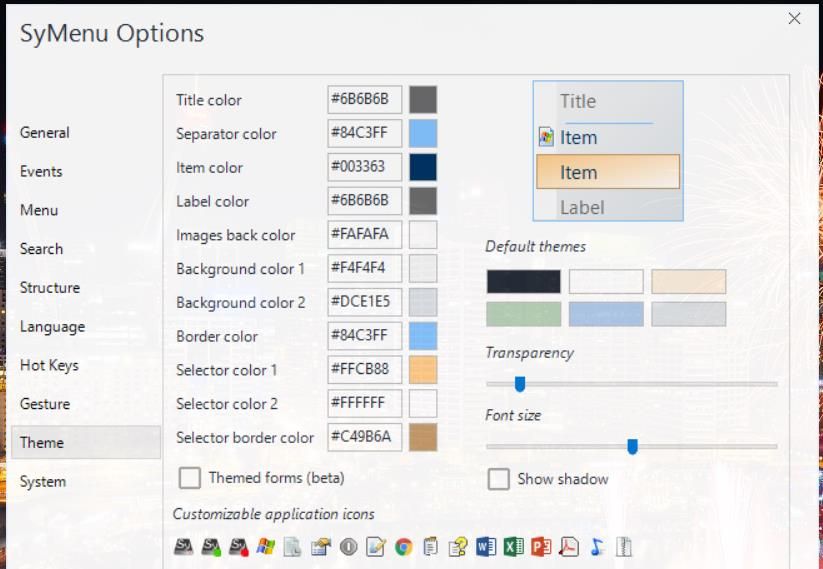Choose the SyMenu icon with red badge

click(239, 547)
